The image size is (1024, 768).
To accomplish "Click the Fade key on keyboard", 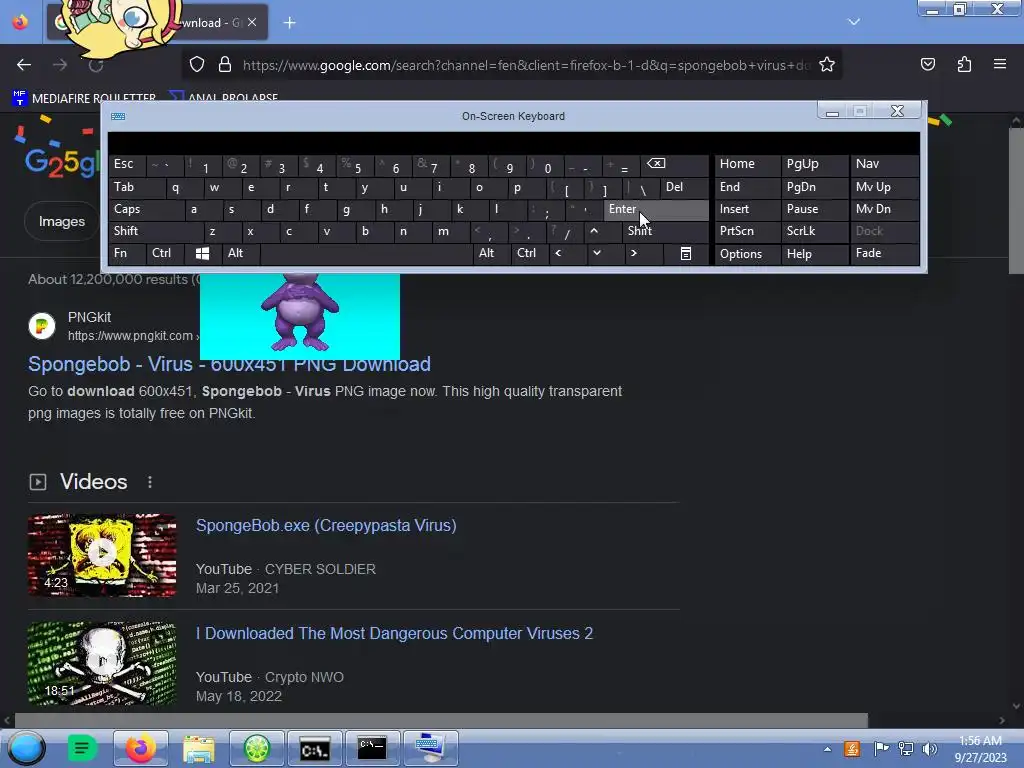I will pyautogui.click(x=884, y=253).
